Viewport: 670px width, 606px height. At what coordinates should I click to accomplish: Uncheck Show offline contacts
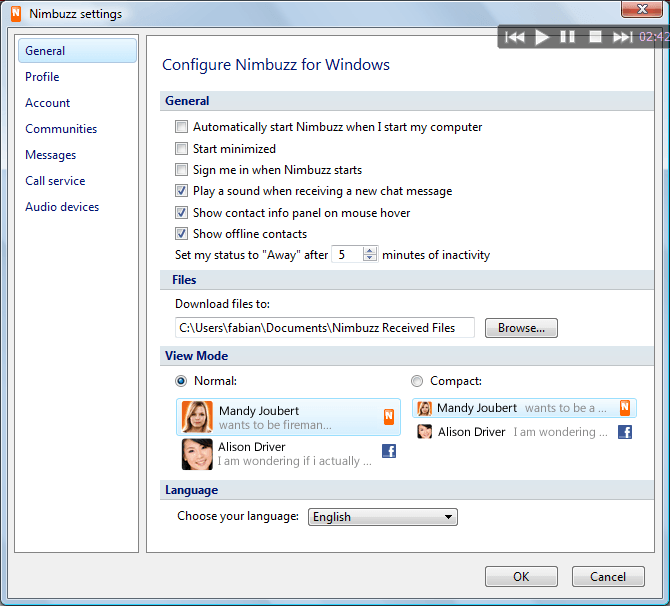[181, 234]
